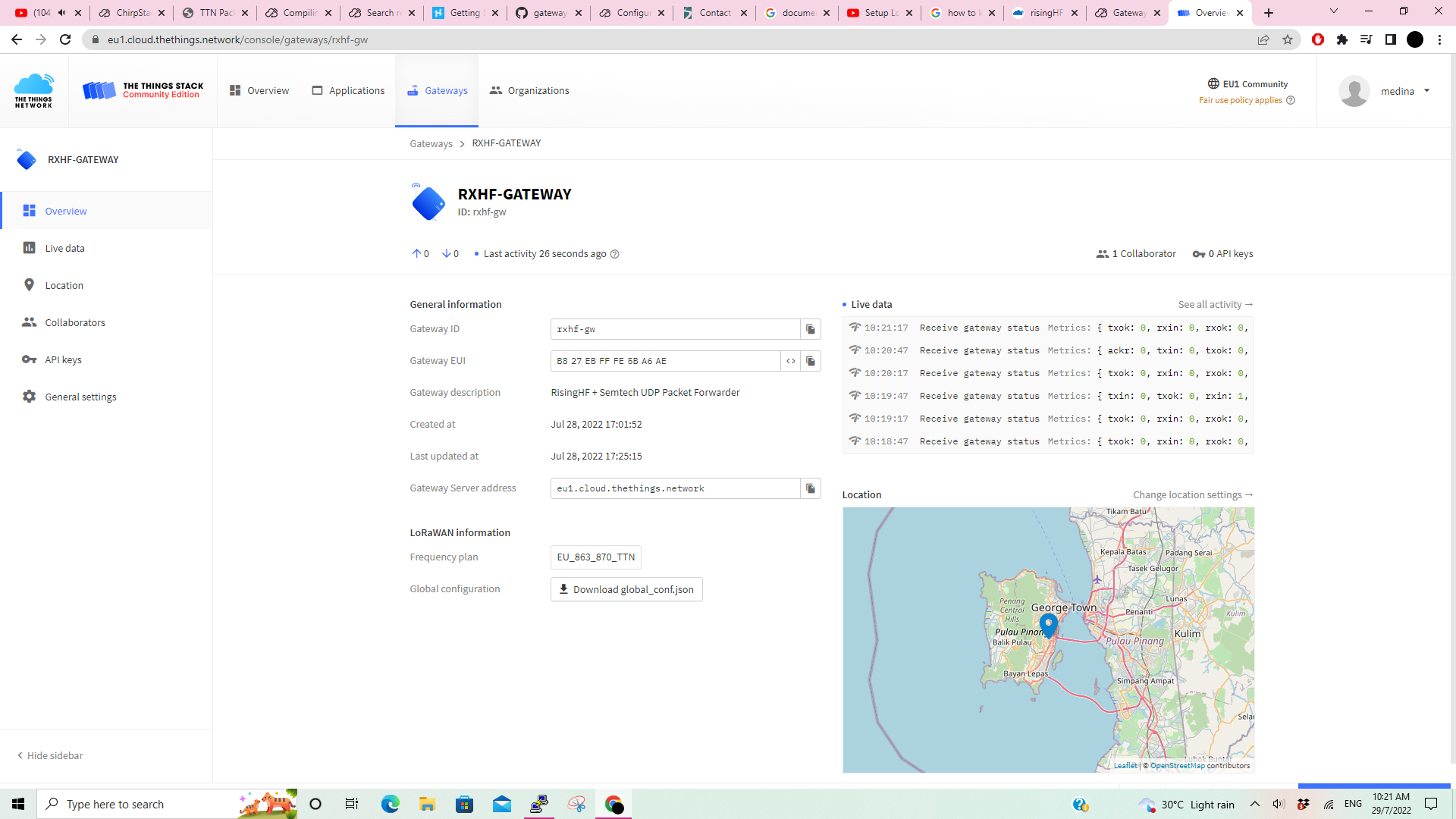Image resolution: width=1456 pixels, height=819 pixels.
Task: Mute the YouTube tab audio icon
Action: click(x=62, y=12)
